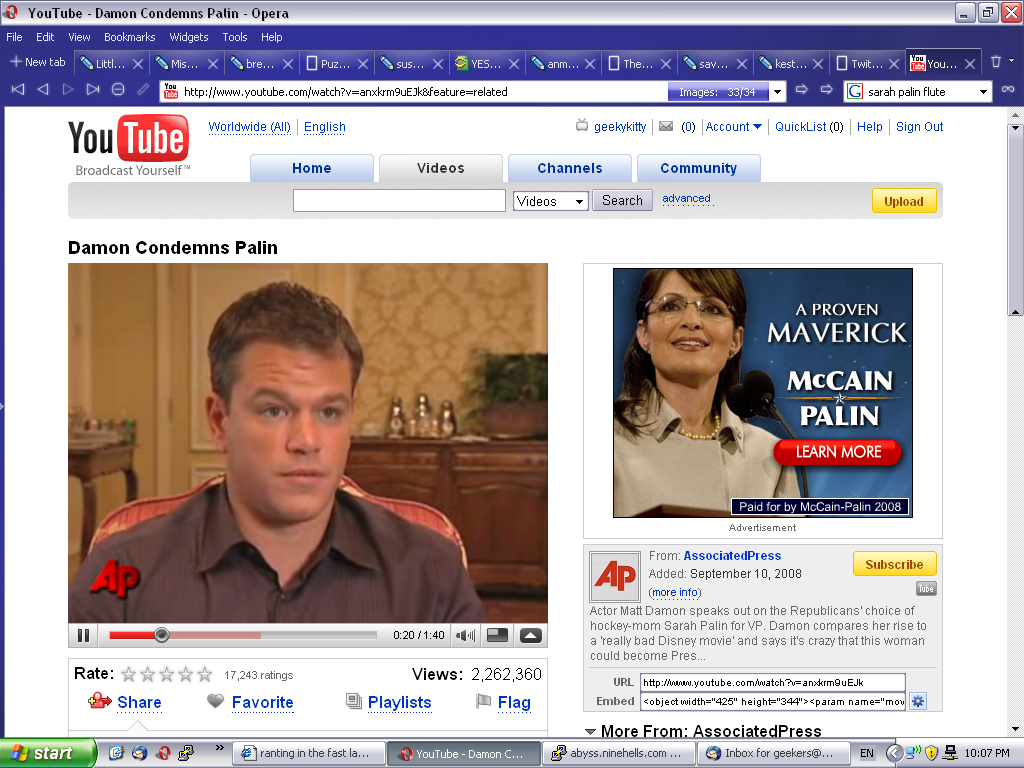The image size is (1024, 768).
Task: Open the Bookmarks menu
Action: [129, 37]
